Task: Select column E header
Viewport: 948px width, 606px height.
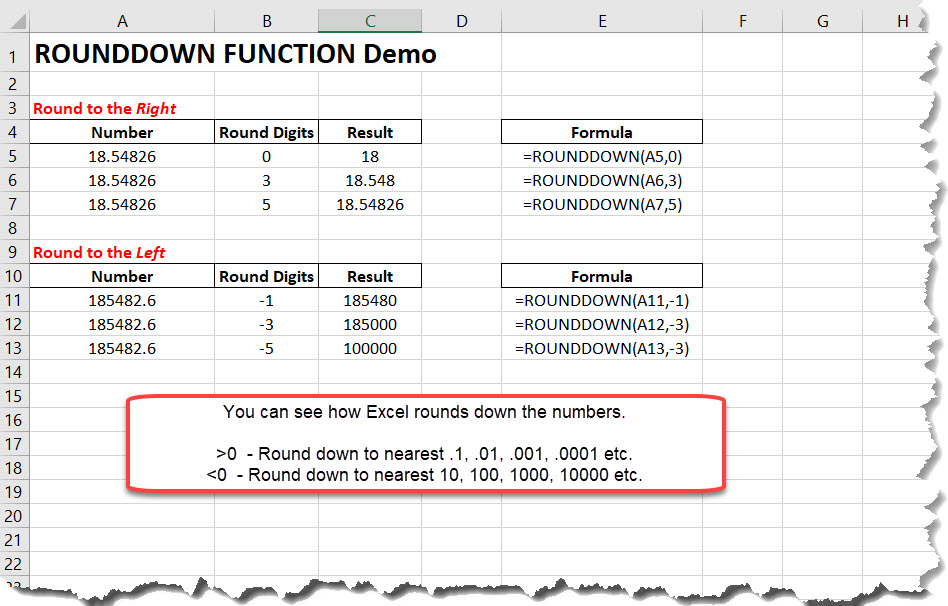Action: [602, 21]
